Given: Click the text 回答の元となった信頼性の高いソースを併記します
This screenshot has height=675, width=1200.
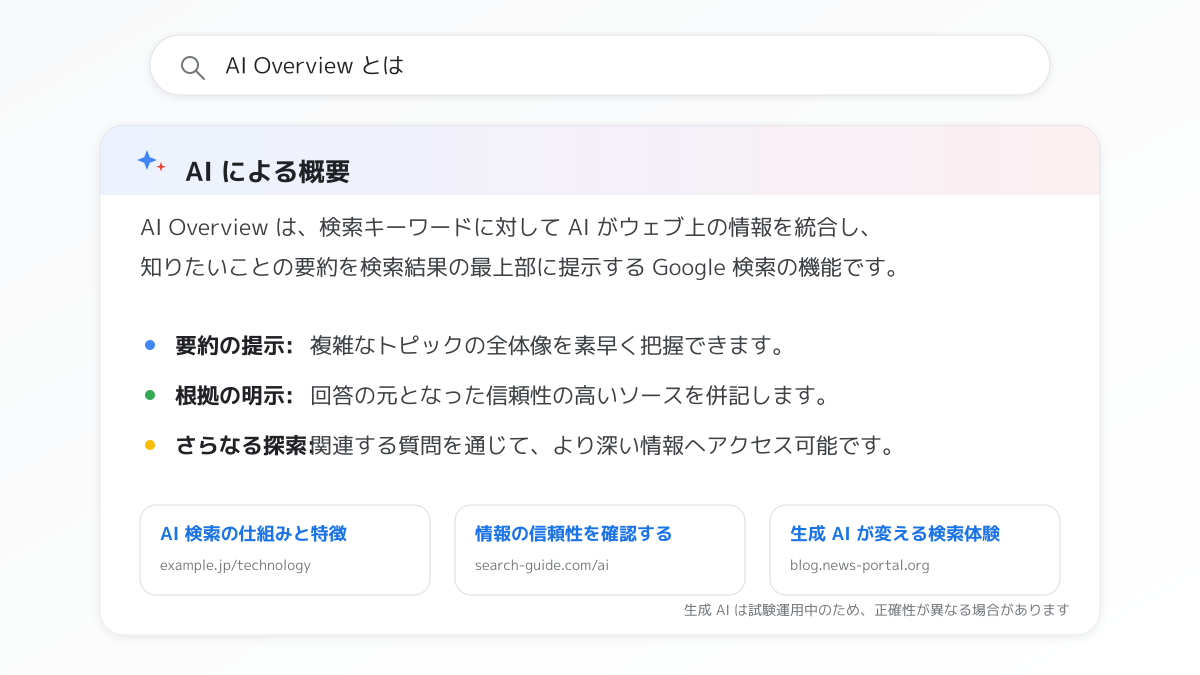Looking at the screenshot, I should [x=570, y=396].
